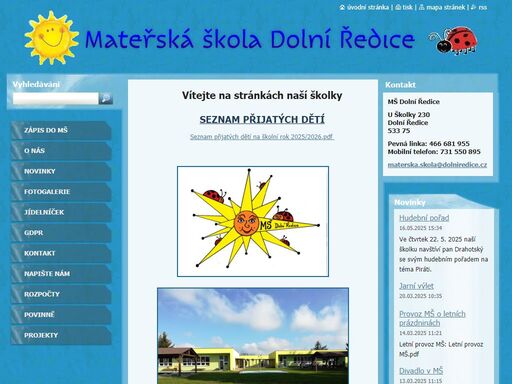
Task: Click the RSS feed icon
Action: tap(473, 7)
